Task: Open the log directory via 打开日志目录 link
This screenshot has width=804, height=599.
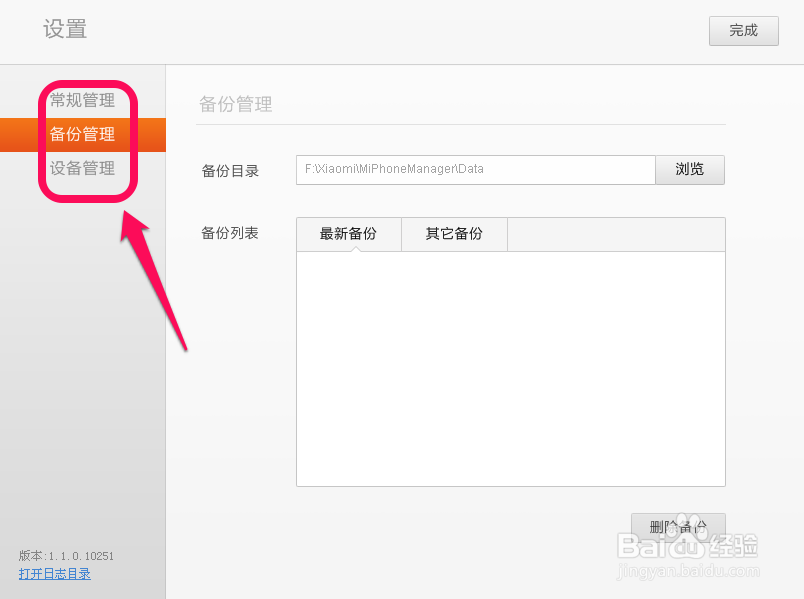Action: 54,574
